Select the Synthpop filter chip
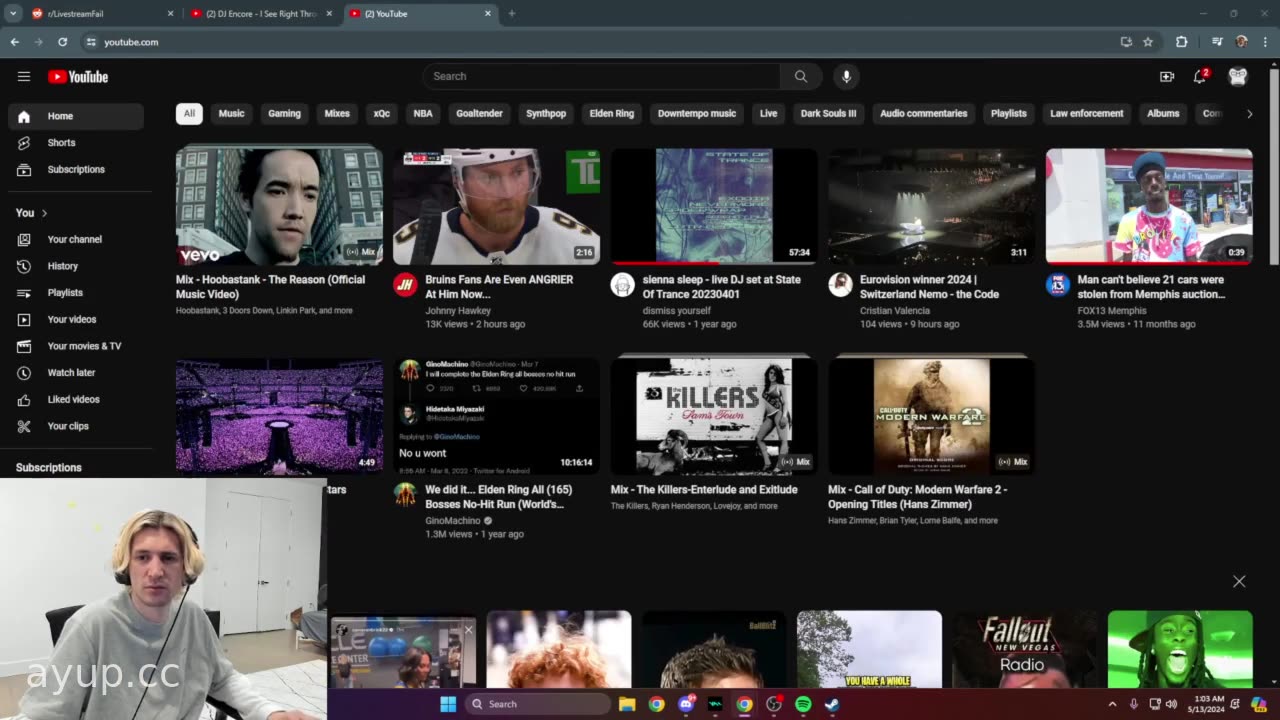 (x=546, y=114)
